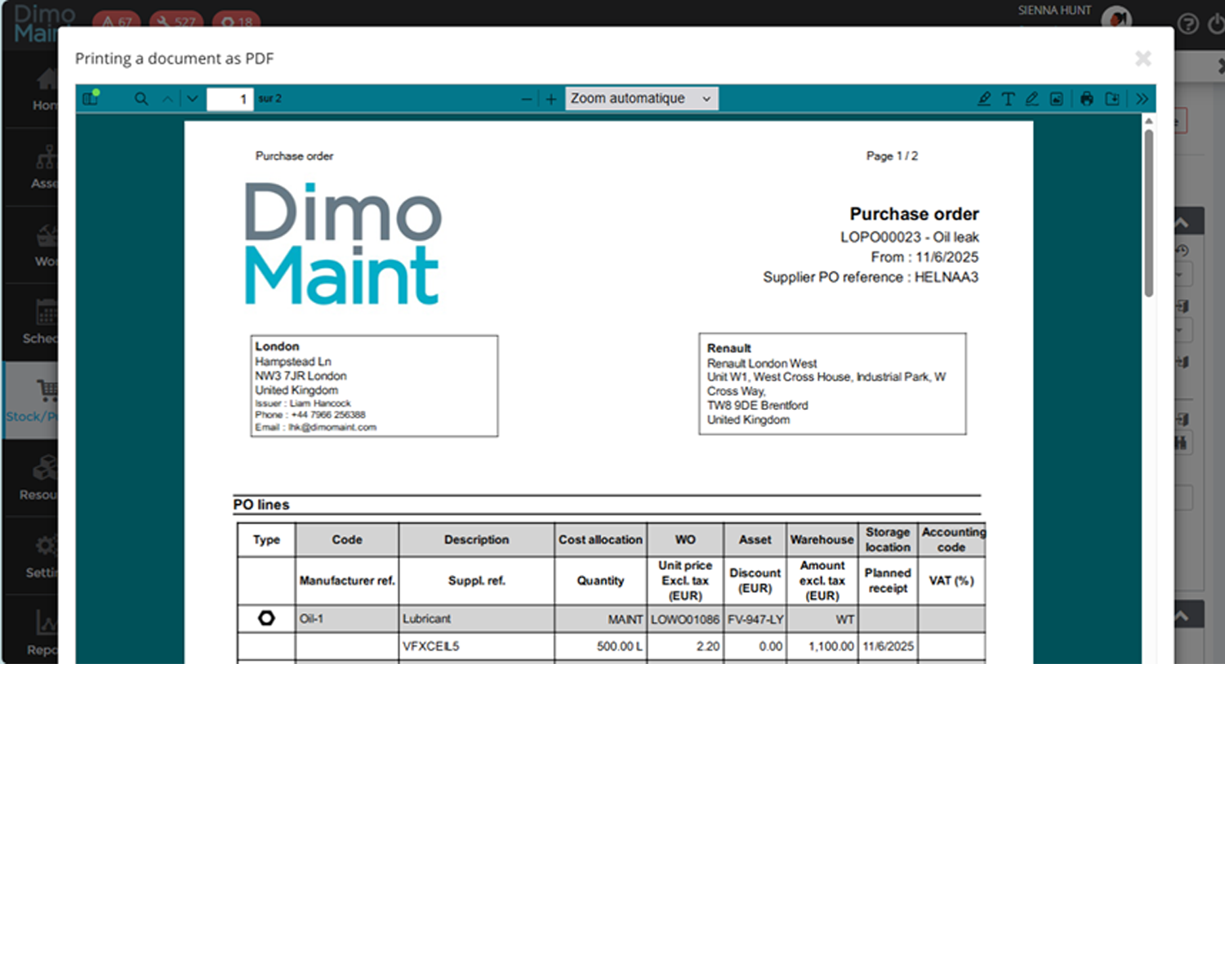Click the zoom decrease minus control
This screenshot has height=980, width=1225.
pos(527,99)
